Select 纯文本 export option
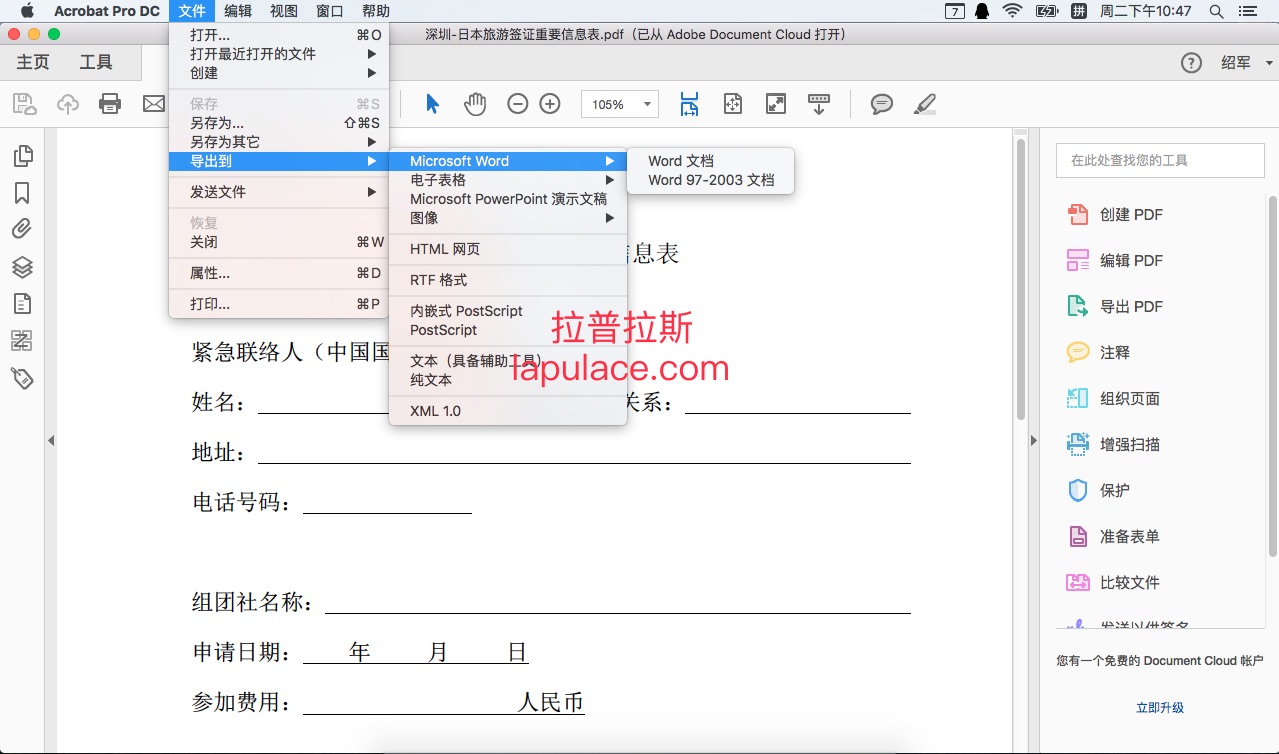Image resolution: width=1279 pixels, height=754 pixels. [508, 380]
